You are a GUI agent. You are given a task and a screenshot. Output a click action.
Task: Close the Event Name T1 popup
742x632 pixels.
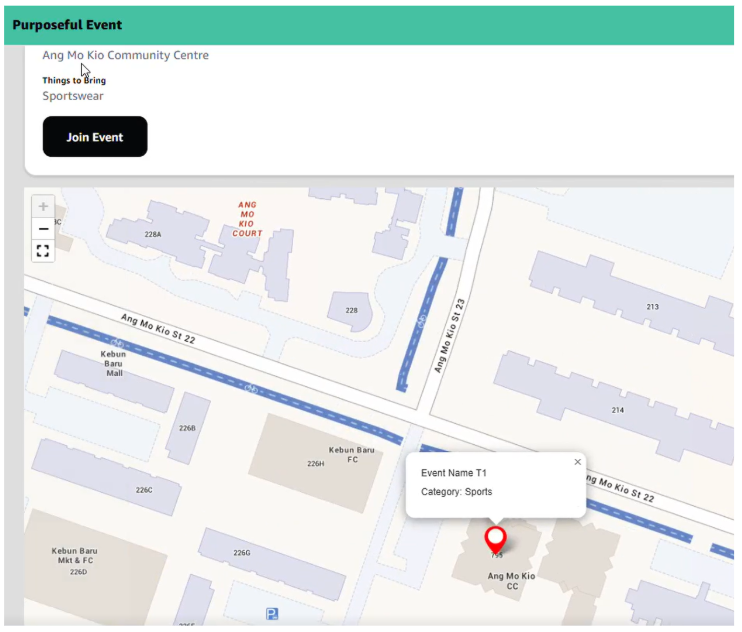pyautogui.click(x=577, y=462)
